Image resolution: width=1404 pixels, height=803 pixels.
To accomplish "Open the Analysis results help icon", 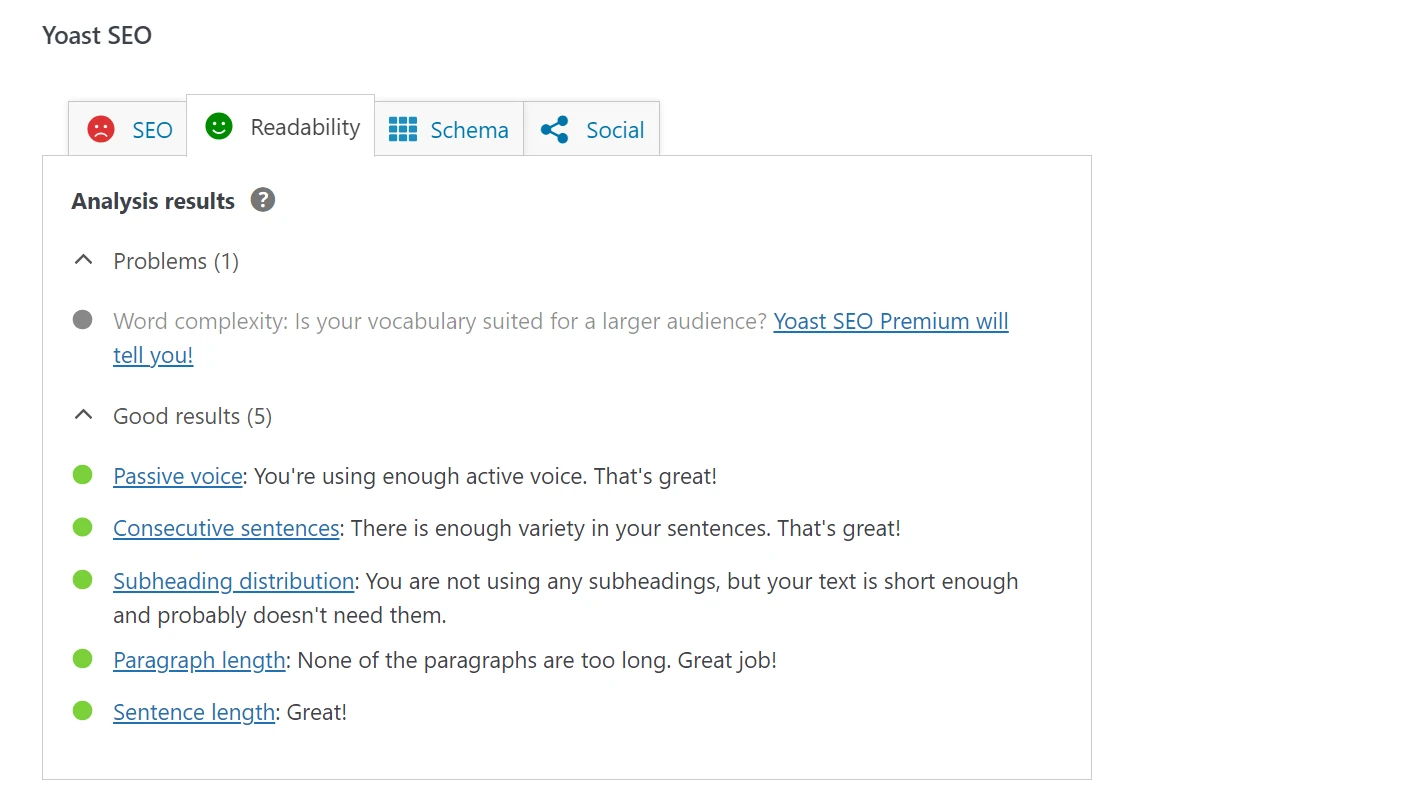I will click(263, 200).
